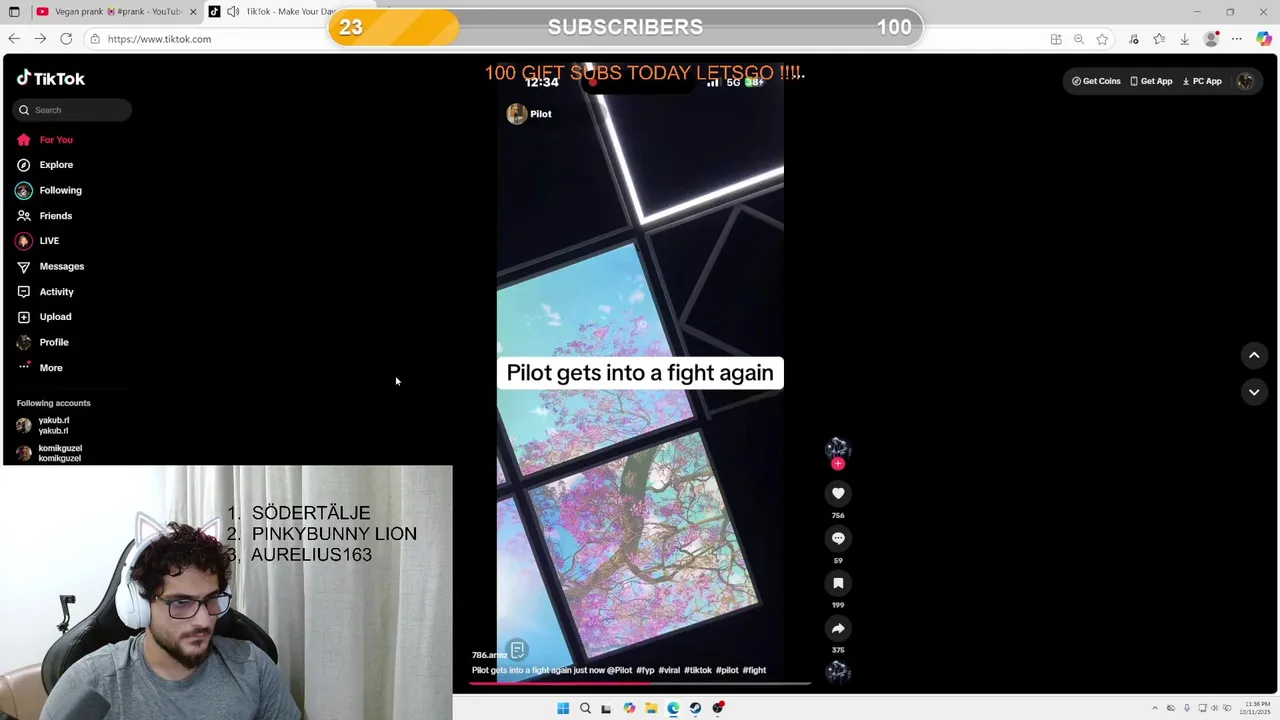Open creator avatar above the like button
Screen dimensions: 1280x720
click(x=838, y=448)
